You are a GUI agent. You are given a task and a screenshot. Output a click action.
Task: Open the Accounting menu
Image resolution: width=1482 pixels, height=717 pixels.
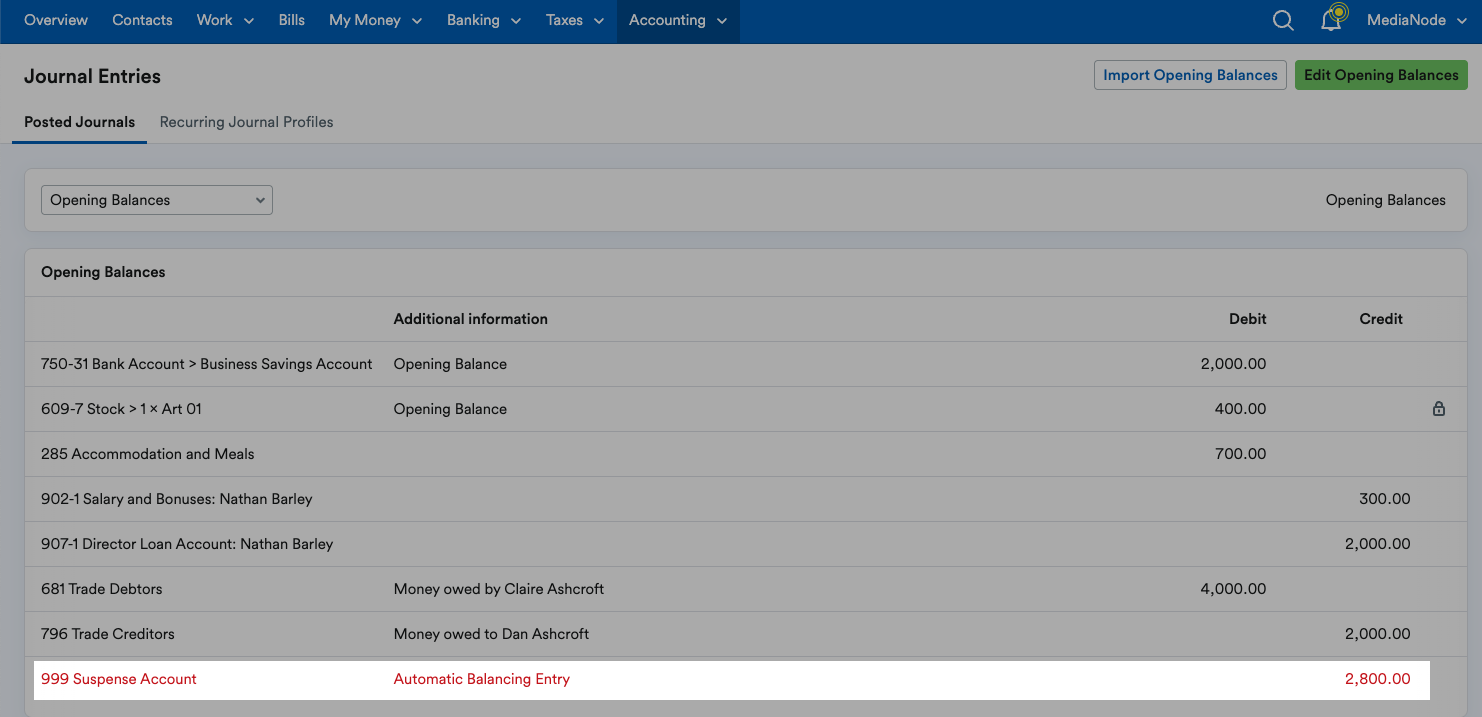pyautogui.click(x=677, y=20)
